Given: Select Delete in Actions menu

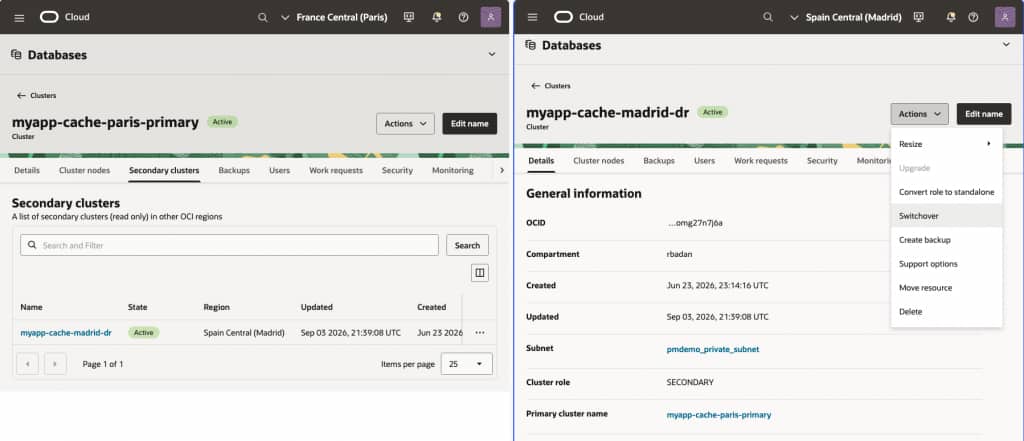Looking at the screenshot, I should [946, 312].
